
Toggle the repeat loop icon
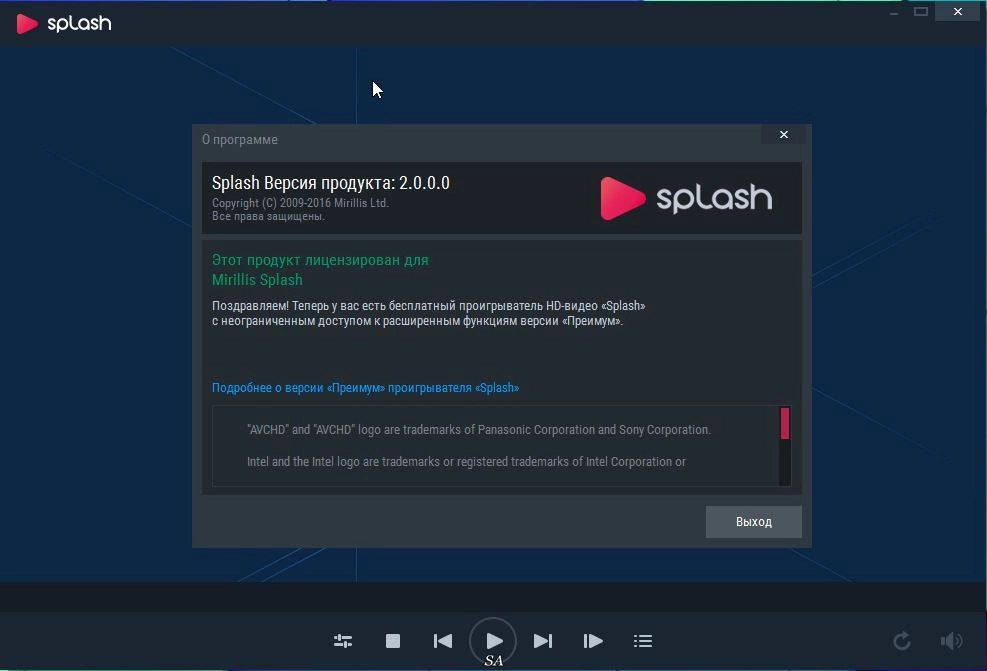click(x=901, y=641)
